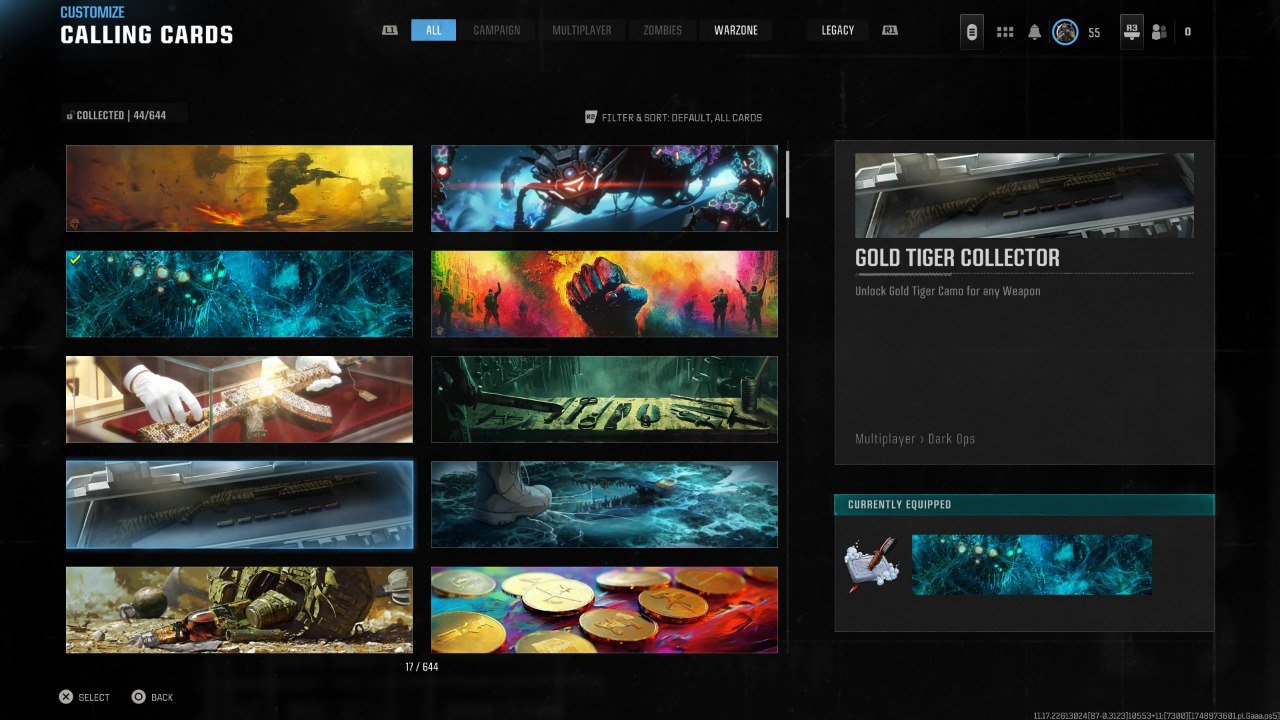
Task: Click the Gold Tiger Collector title
Action: click(x=957, y=258)
